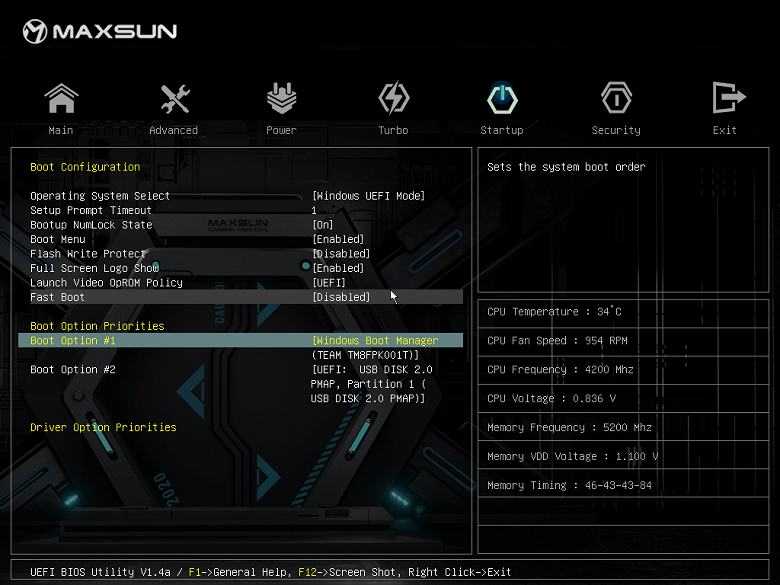Toggle Fast Boot Disabled value
Image resolution: width=780 pixels, height=585 pixels.
pos(341,297)
